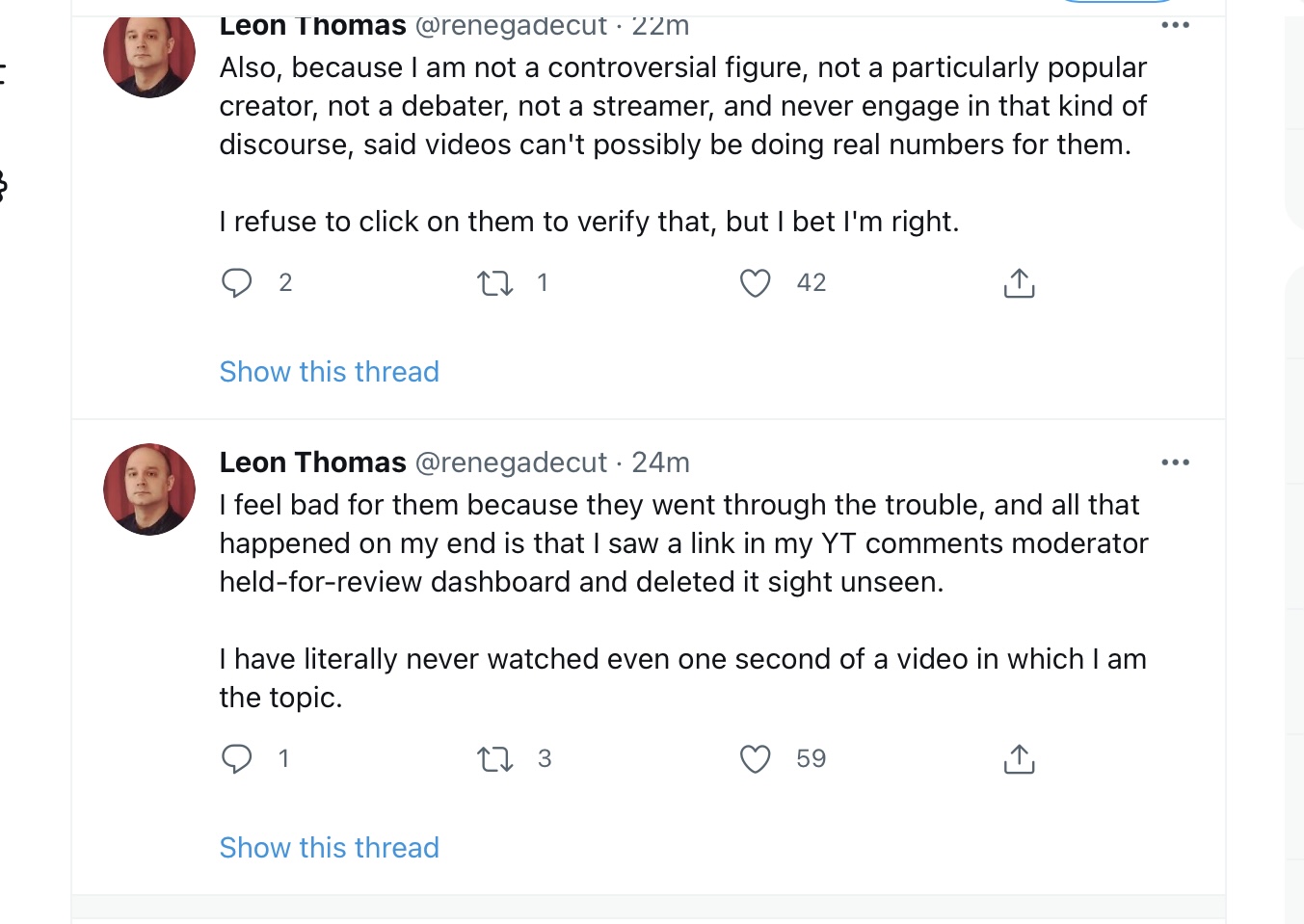This screenshot has width=1304, height=924.
Task: Reply to the 24m tweet
Action: coord(236,759)
